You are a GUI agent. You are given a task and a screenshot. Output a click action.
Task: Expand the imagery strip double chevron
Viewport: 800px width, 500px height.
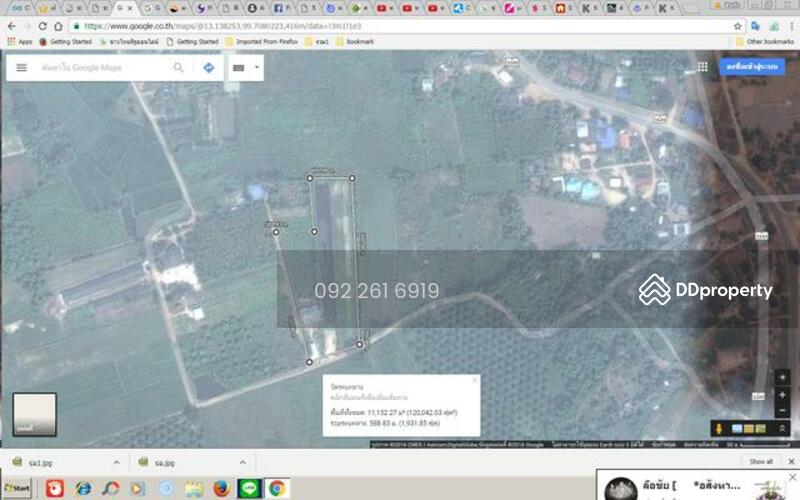pyautogui.click(x=782, y=429)
